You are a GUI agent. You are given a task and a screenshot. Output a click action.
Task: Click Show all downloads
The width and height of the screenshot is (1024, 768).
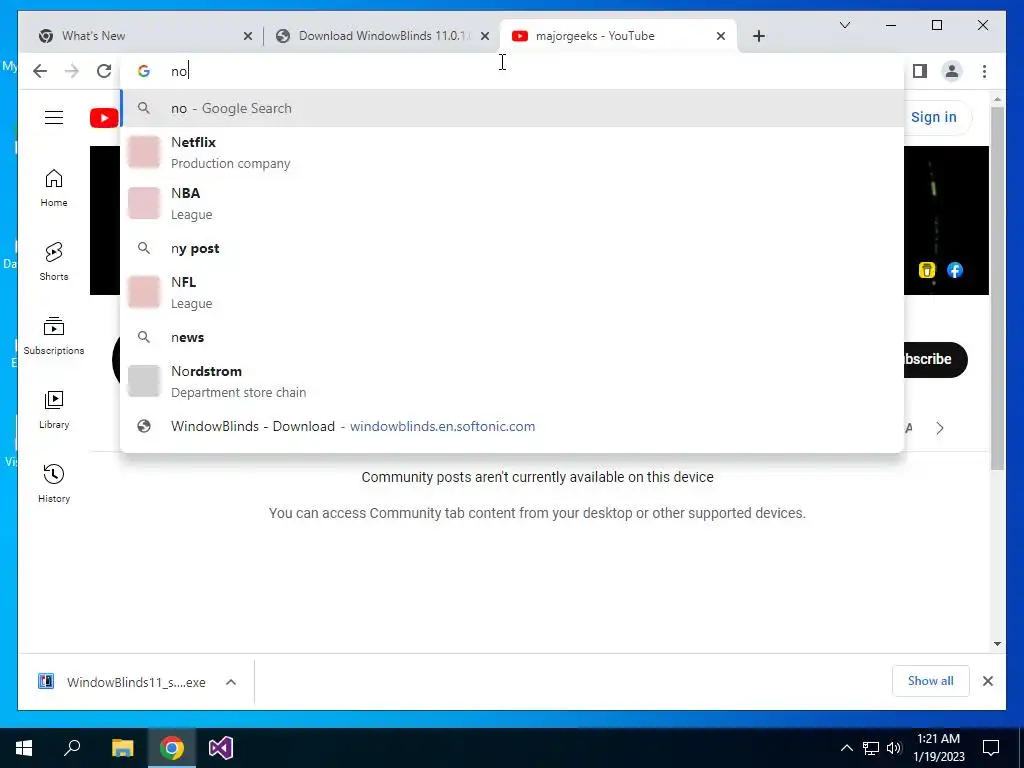click(x=930, y=680)
